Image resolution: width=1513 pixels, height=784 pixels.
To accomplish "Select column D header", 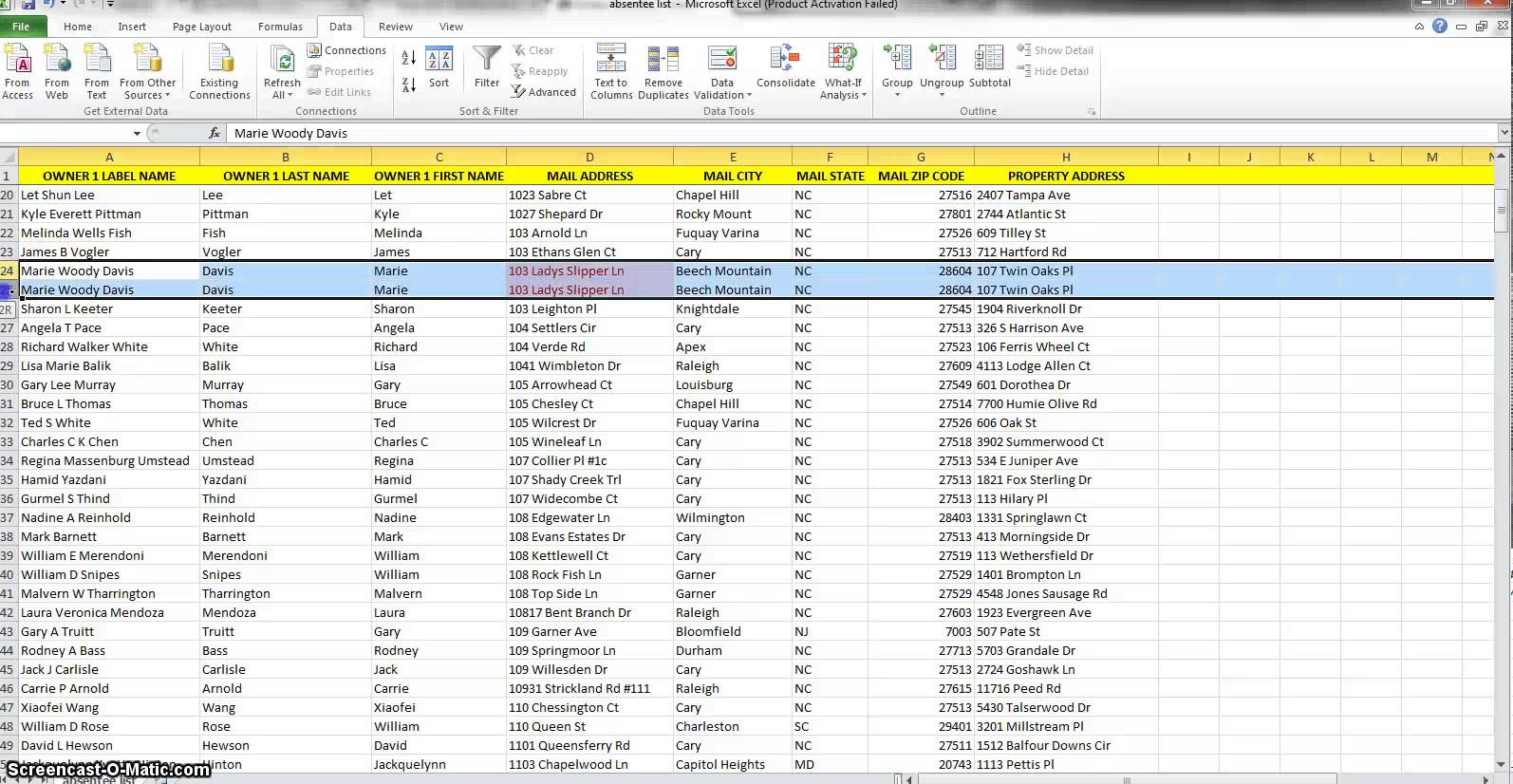I will (x=589, y=158).
